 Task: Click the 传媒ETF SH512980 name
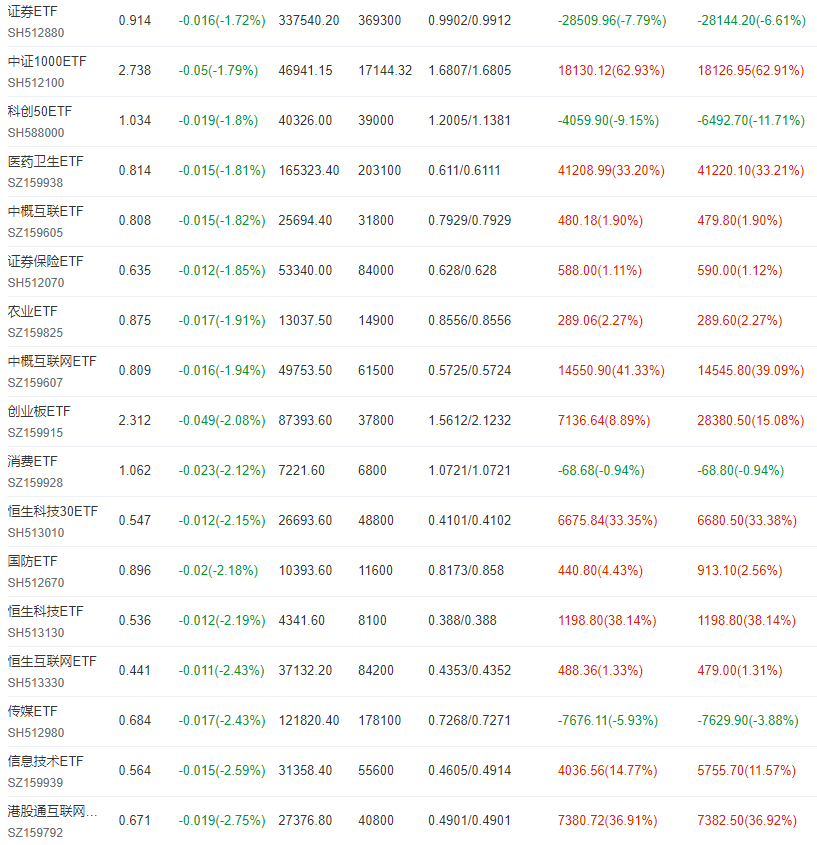(32, 710)
